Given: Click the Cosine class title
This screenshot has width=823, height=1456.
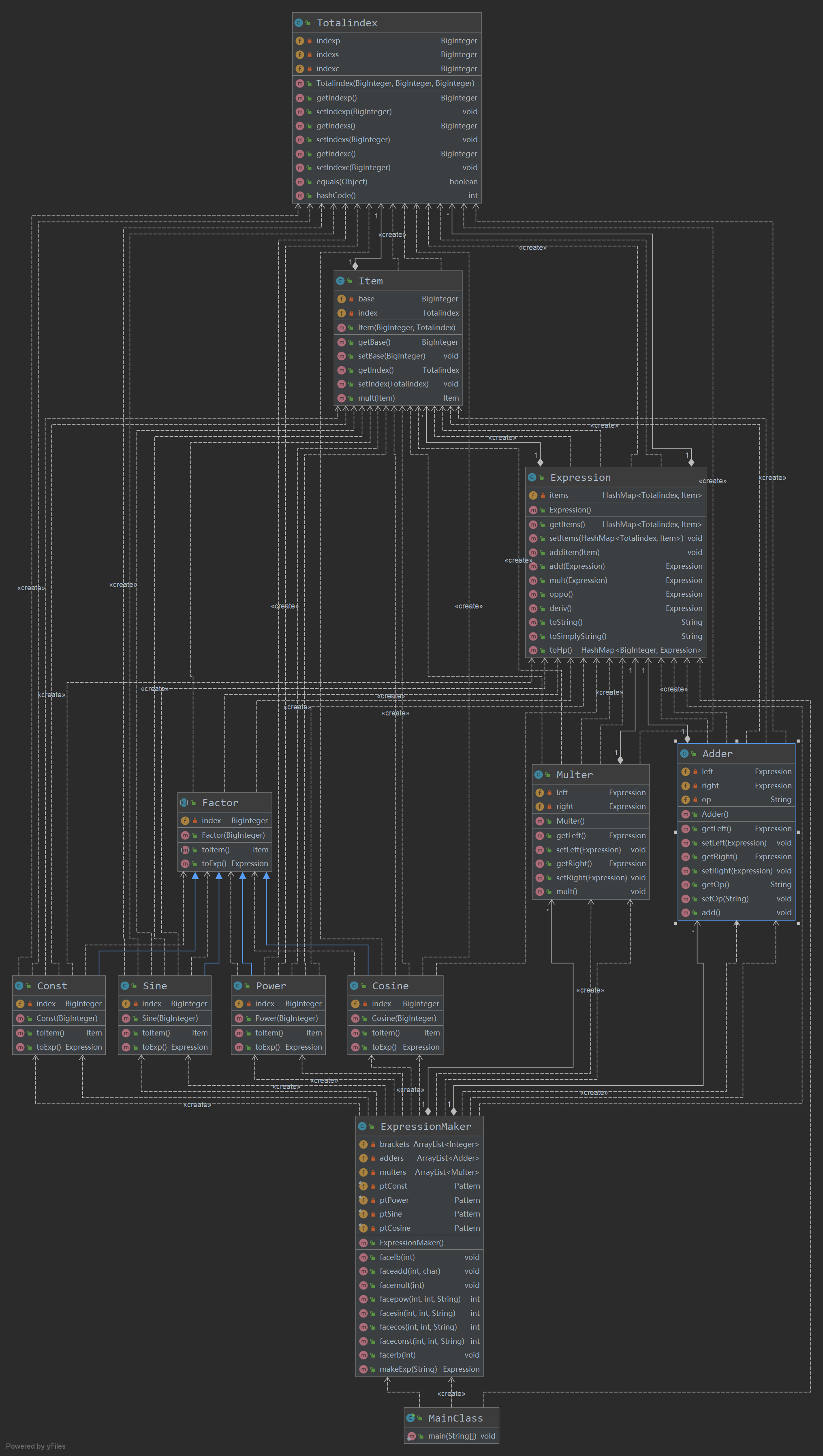Looking at the screenshot, I should (390, 986).
